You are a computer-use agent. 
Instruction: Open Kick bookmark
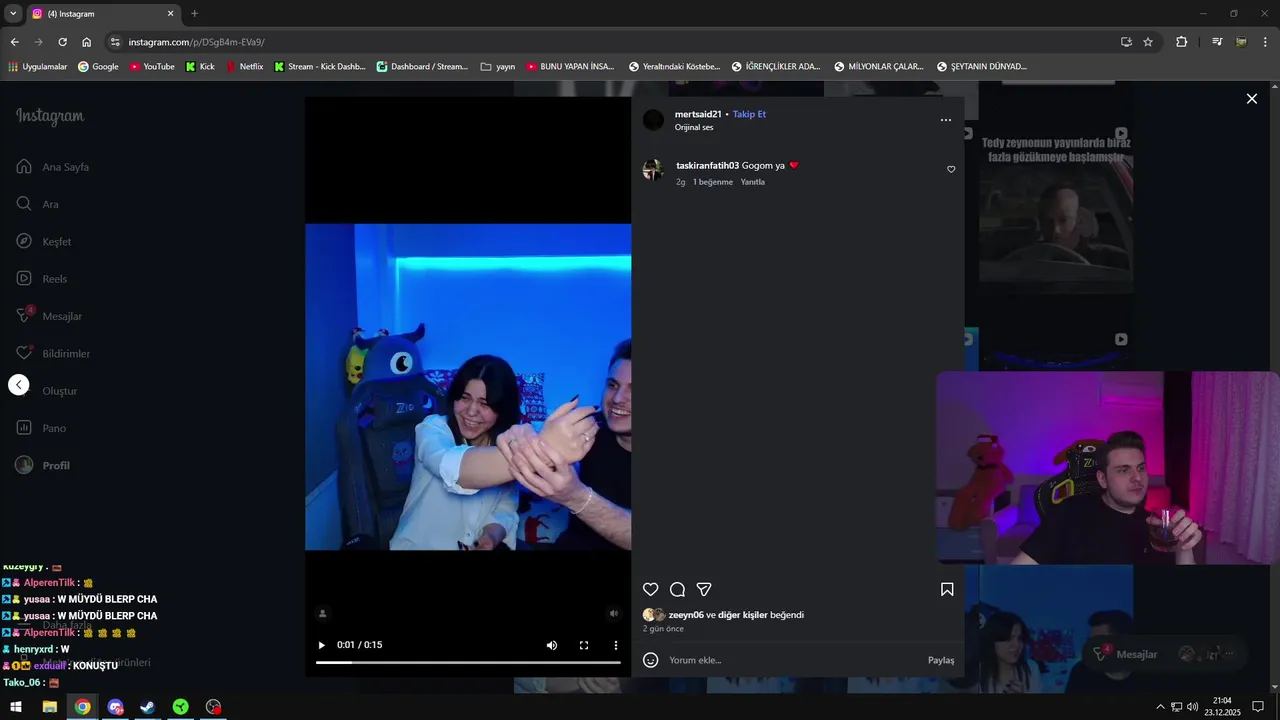pyautogui.click(x=200, y=67)
